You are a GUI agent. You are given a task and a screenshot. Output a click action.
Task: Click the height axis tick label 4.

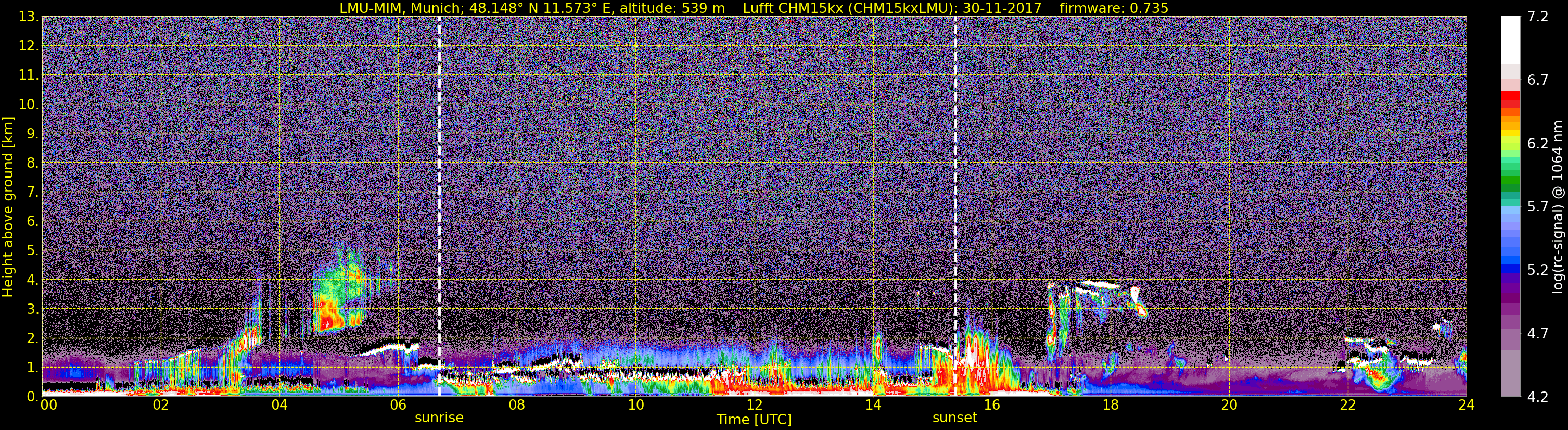tap(33, 280)
